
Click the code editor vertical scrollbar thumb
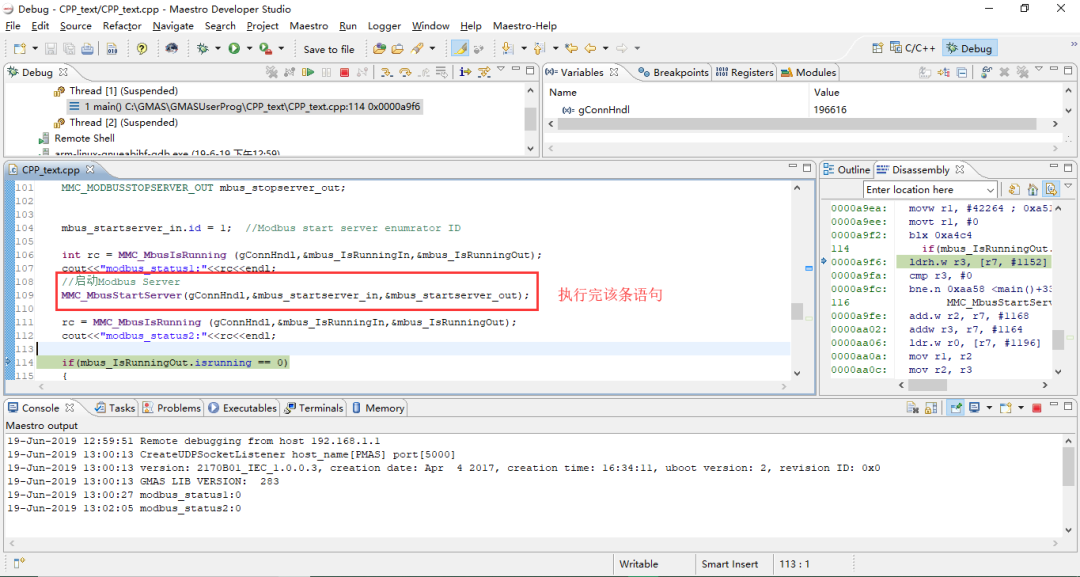pyautogui.click(x=797, y=312)
